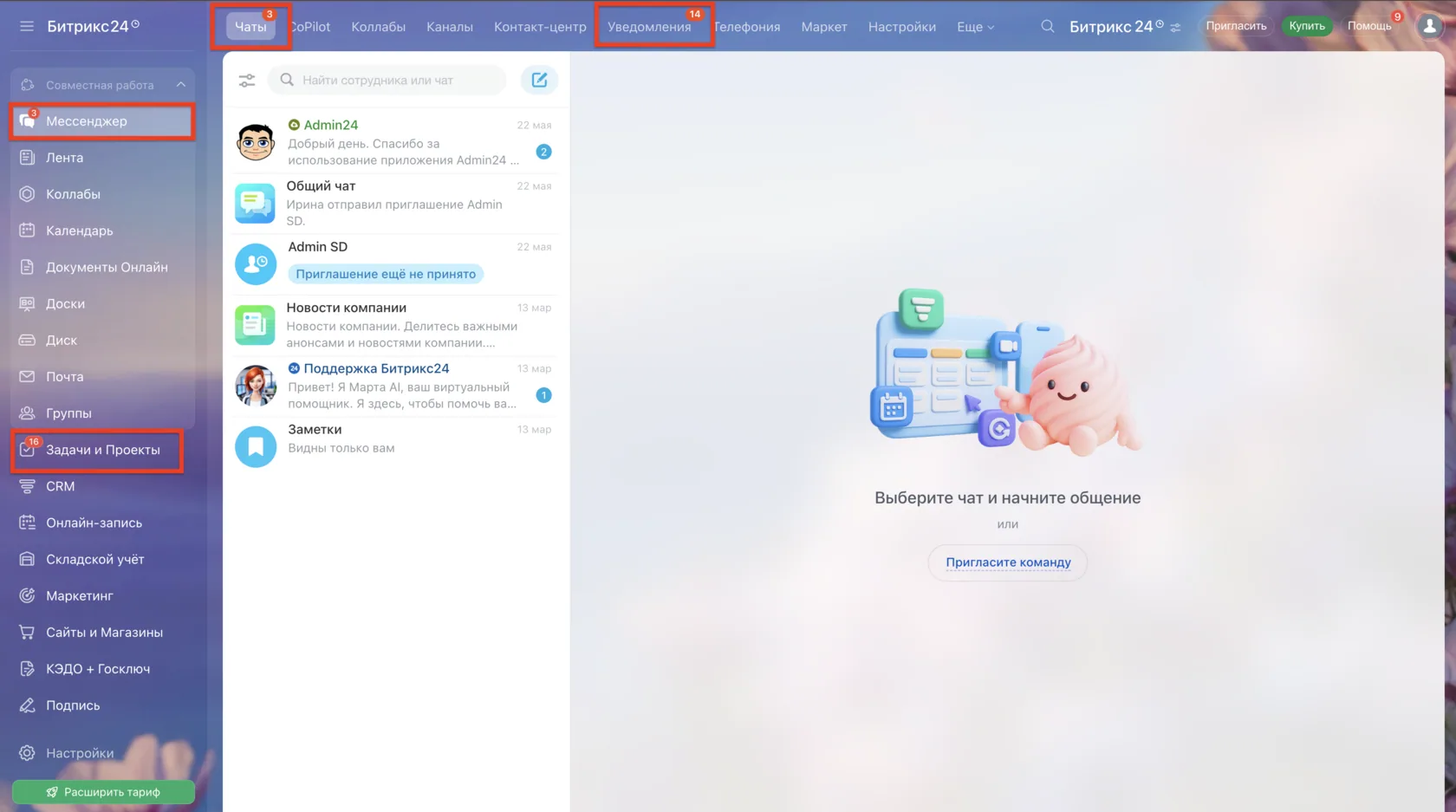Switch to the Чаты tab
This screenshot has height=812, width=1456.
250,27
